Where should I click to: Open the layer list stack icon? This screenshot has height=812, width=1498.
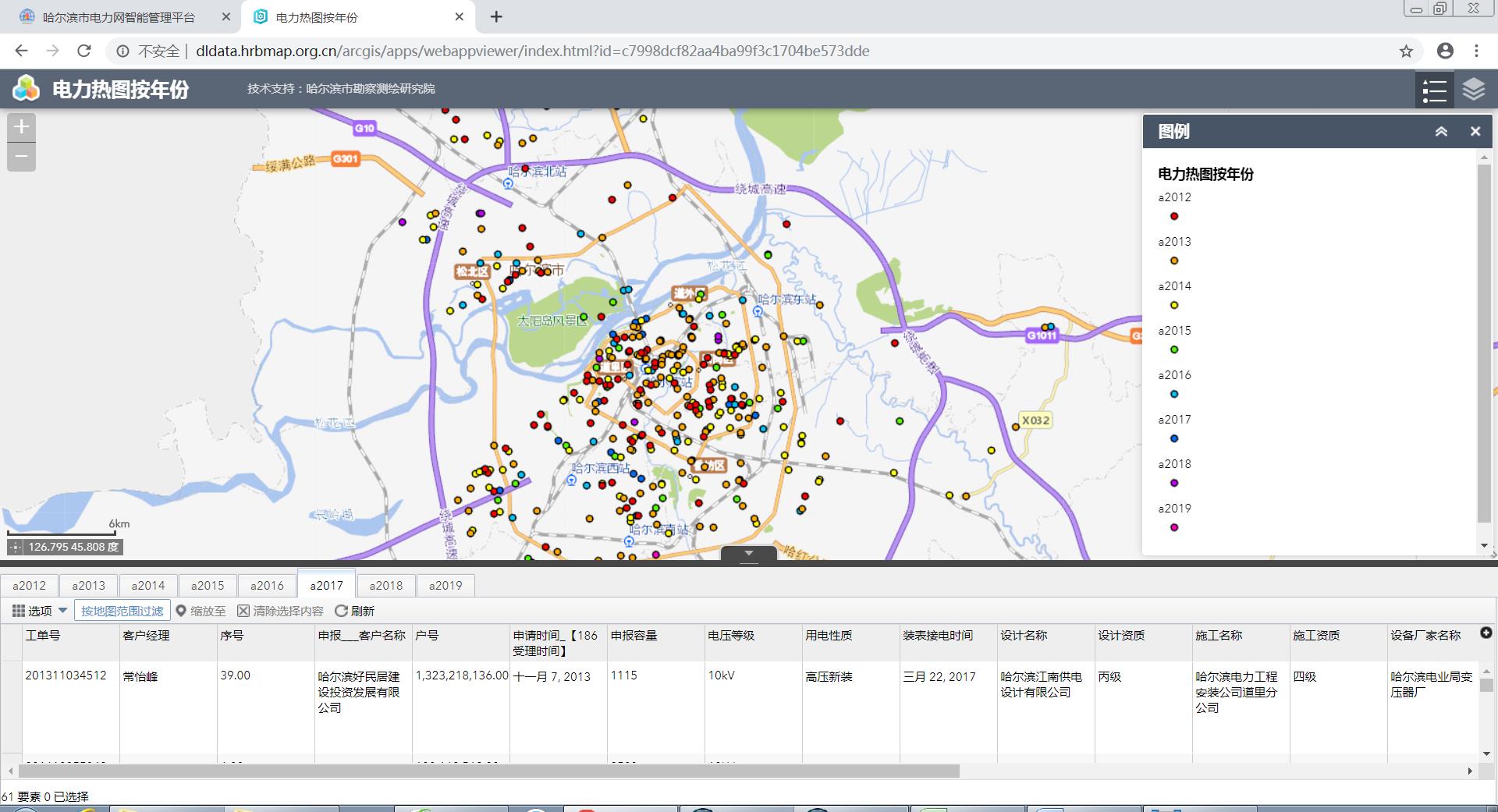click(1473, 90)
